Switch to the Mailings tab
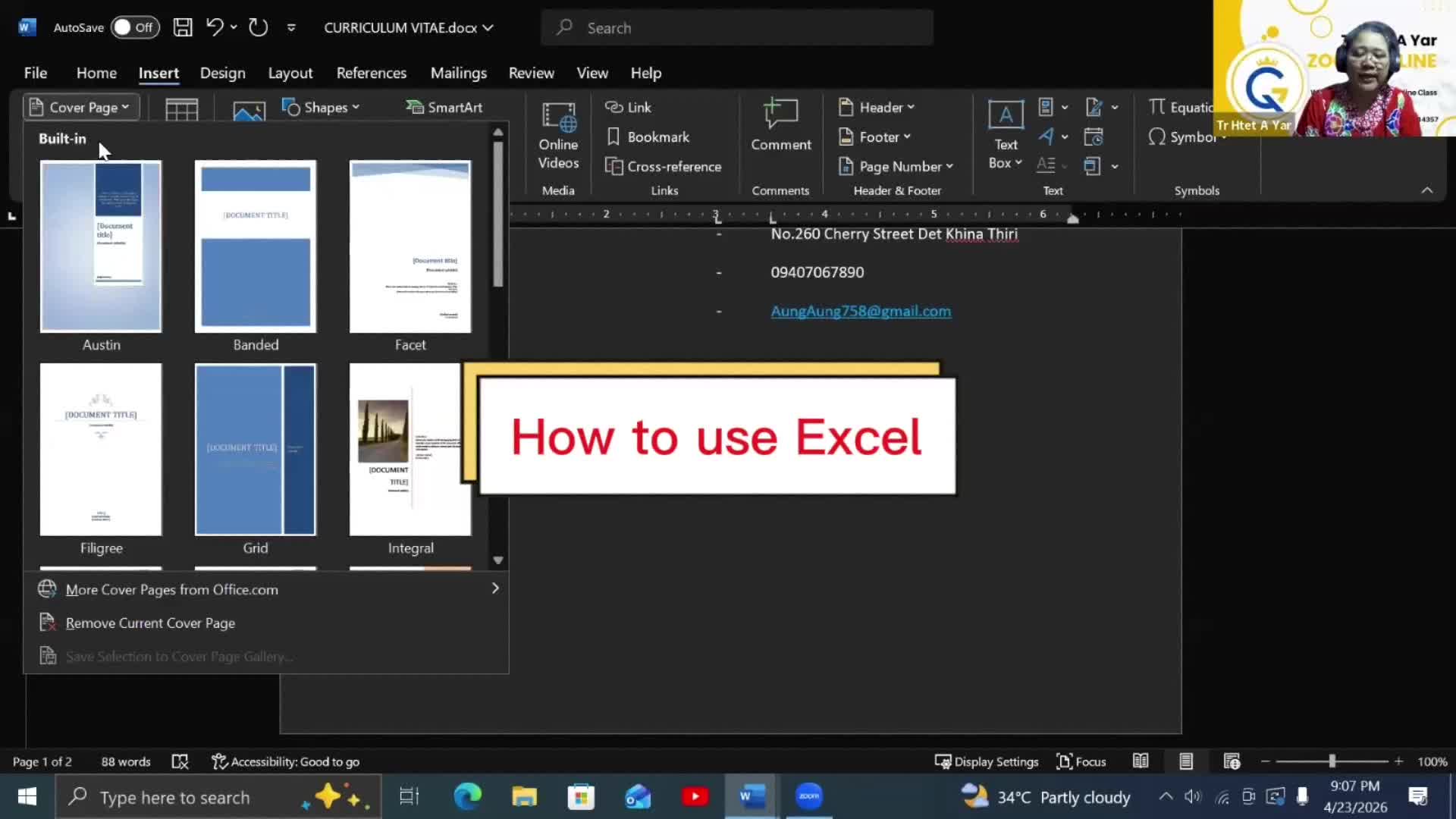Viewport: 1456px width, 819px height. (459, 73)
